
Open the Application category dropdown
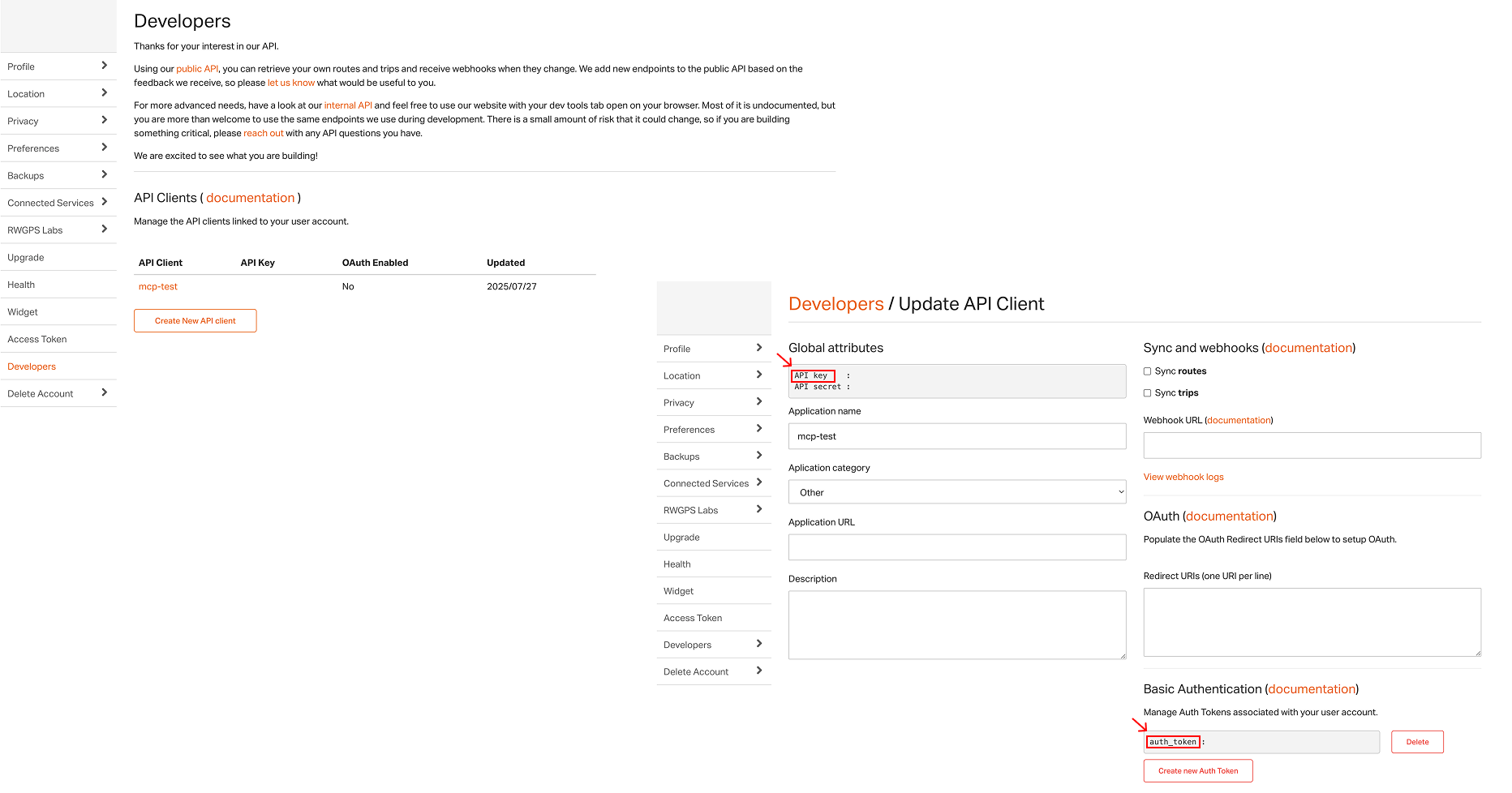pyautogui.click(x=956, y=491)
